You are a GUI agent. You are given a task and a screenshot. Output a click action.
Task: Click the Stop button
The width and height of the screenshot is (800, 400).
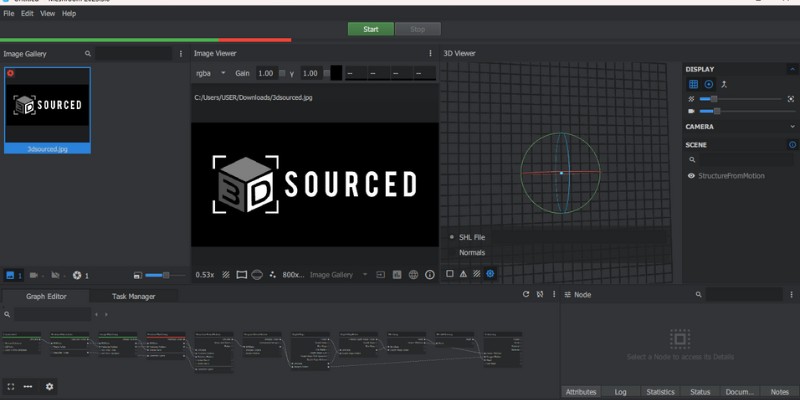[417, 29]
